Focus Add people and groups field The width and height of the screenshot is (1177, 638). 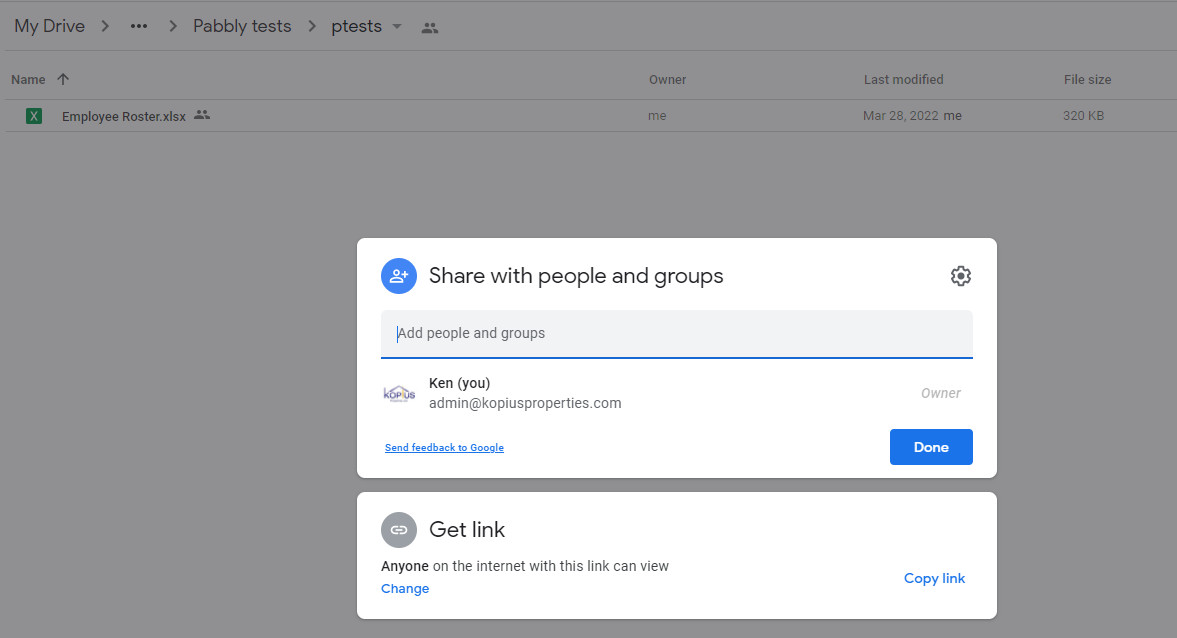[x=676, y=333]
